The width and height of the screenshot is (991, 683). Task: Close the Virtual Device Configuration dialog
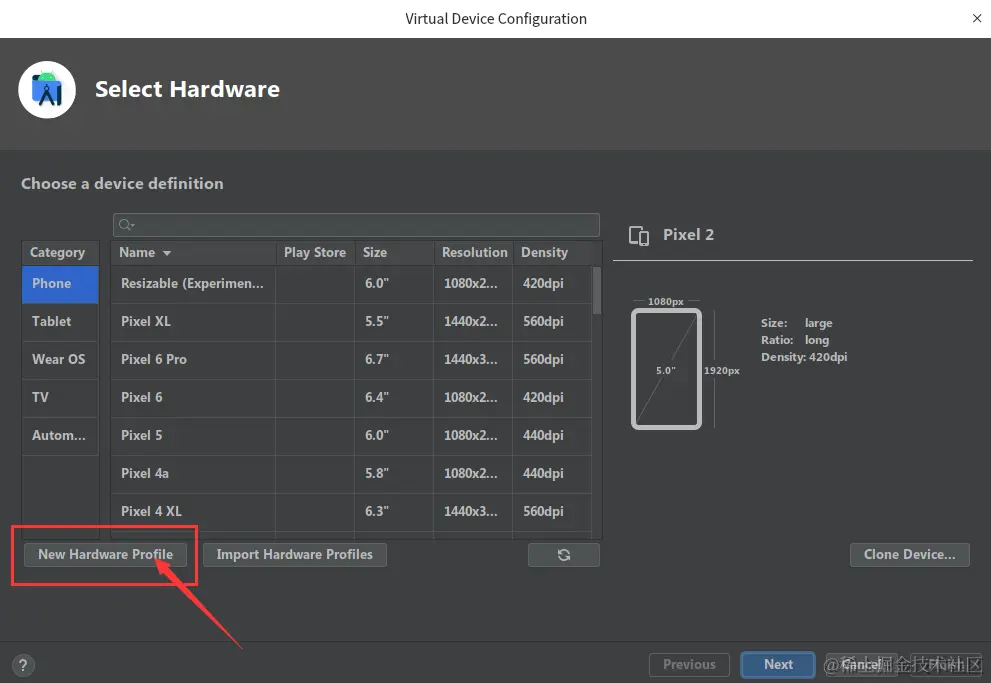click(977, 18)
